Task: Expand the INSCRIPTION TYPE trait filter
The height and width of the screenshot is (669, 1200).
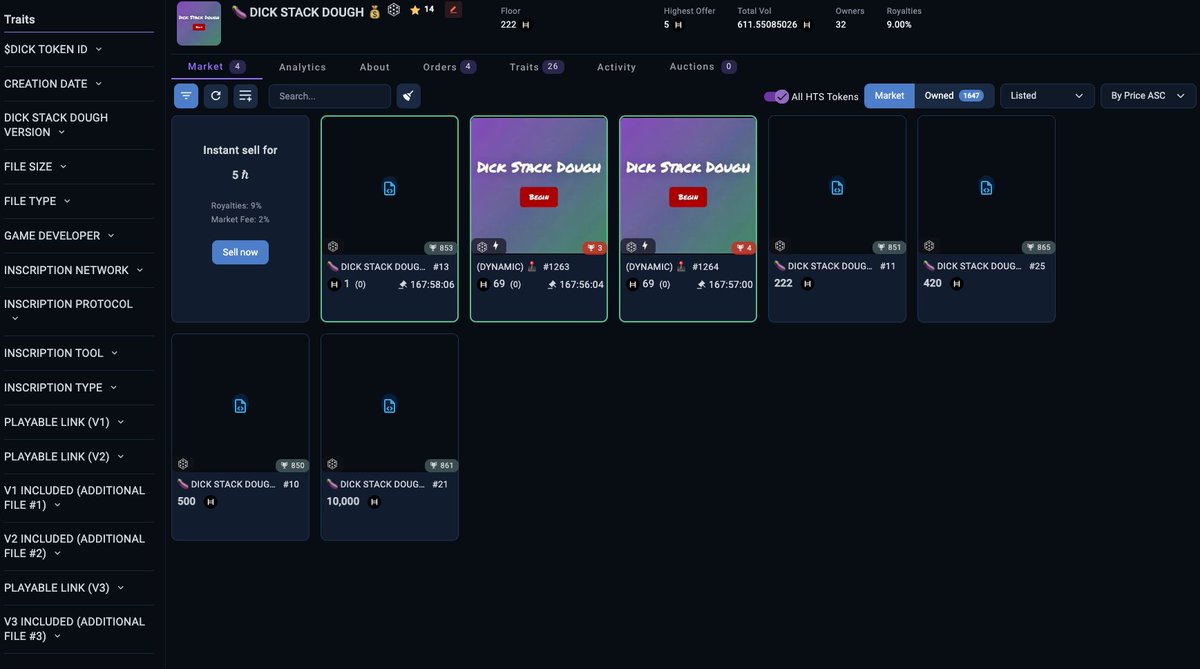Action: tap(61, 388)
